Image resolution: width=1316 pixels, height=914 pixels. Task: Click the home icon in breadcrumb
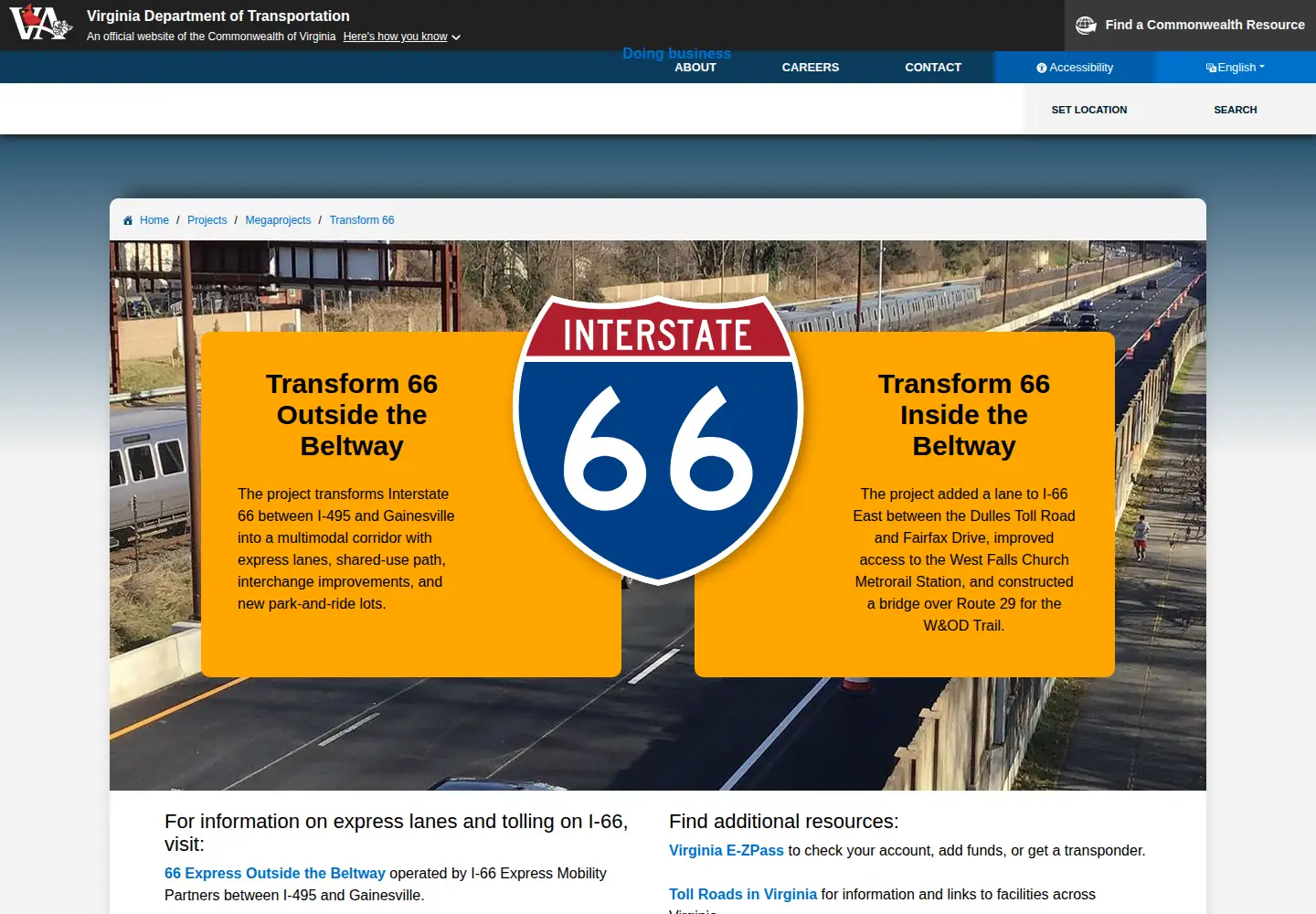pyautogui.click(x=128, y=220)
